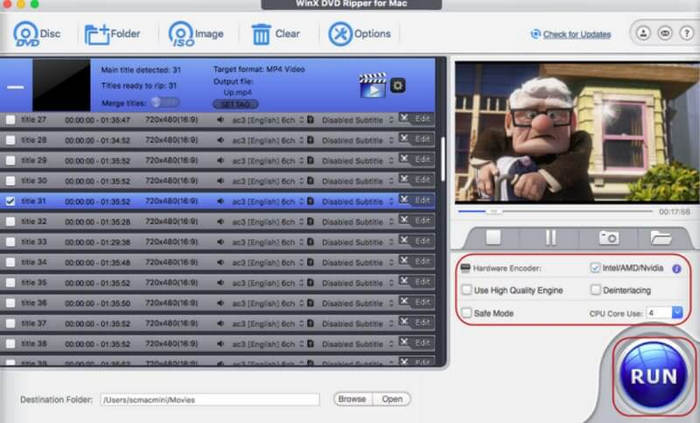This screenshot has width=700, height=423.
Task: Toggle the Merge titles switch
Action: click(x=165, y=103)
